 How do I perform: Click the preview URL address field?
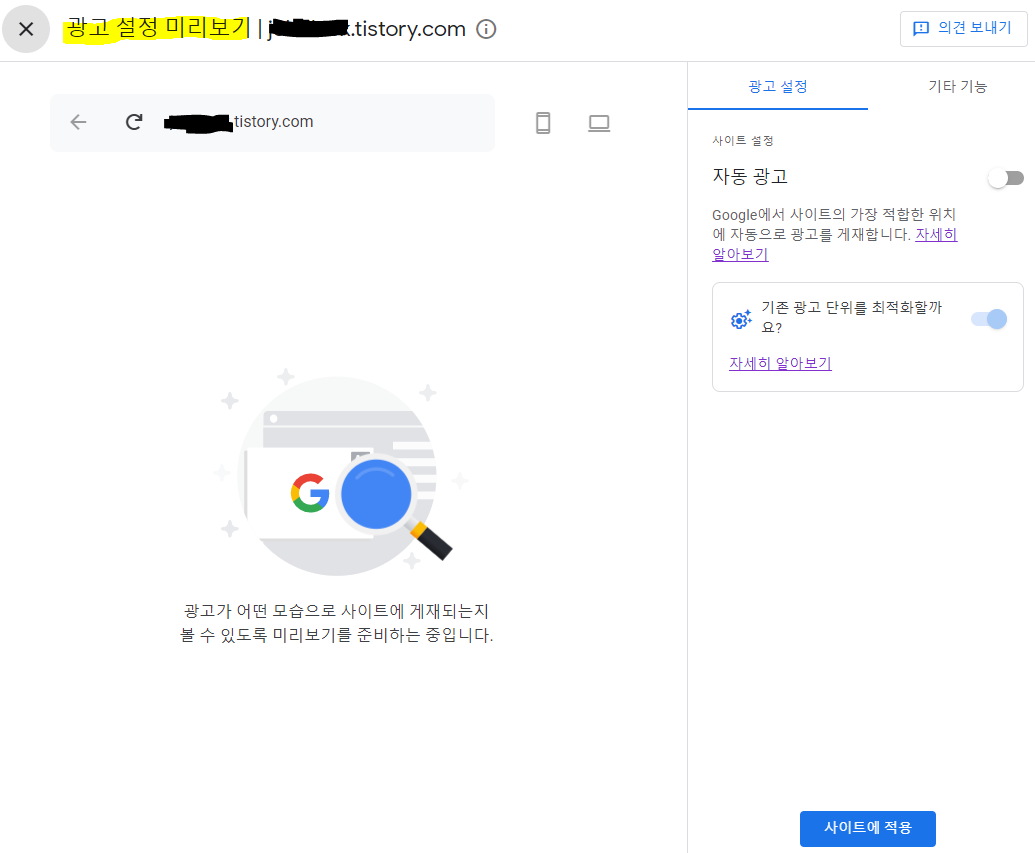[x=273, y=122]
